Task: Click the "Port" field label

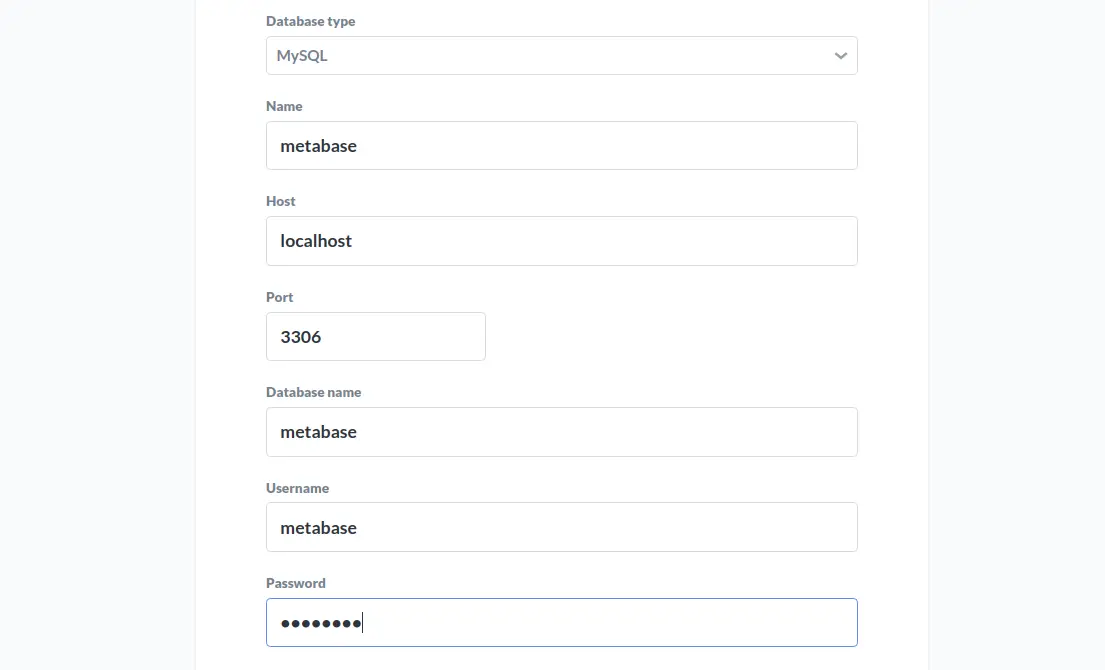Action: (x=280, y=297)
